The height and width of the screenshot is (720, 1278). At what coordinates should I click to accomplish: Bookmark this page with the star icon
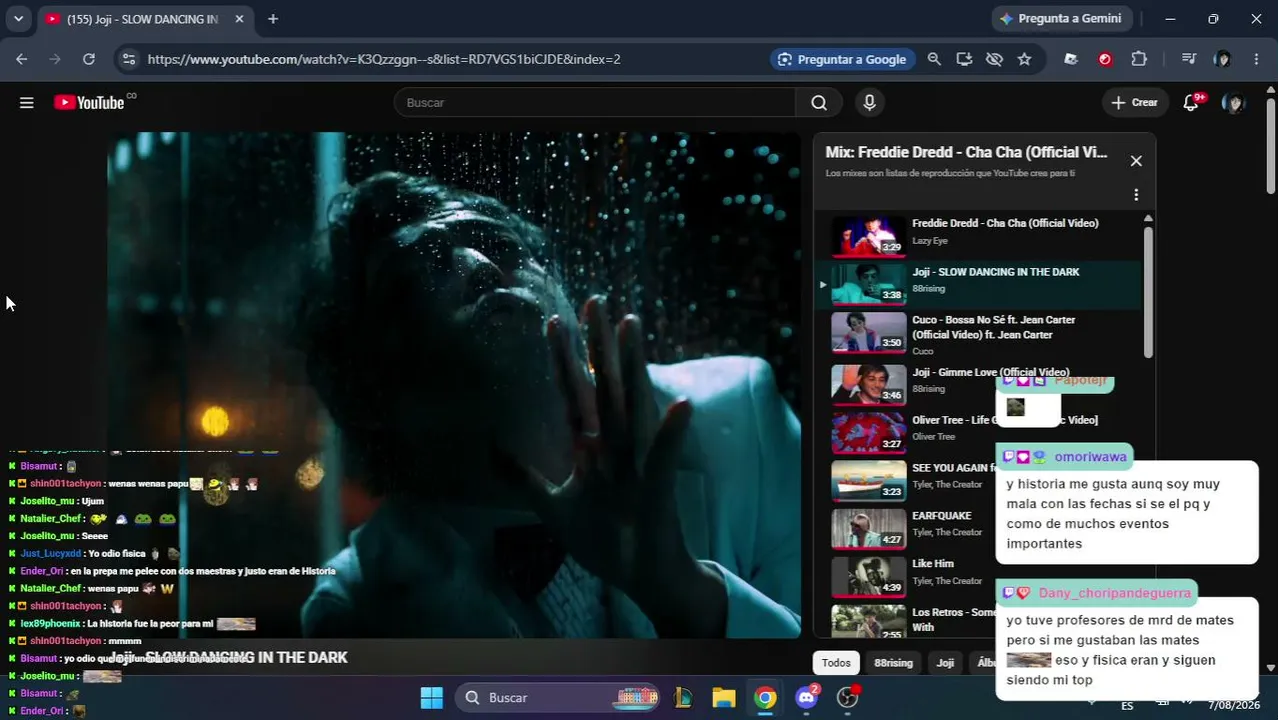(x=1024, y=59)
